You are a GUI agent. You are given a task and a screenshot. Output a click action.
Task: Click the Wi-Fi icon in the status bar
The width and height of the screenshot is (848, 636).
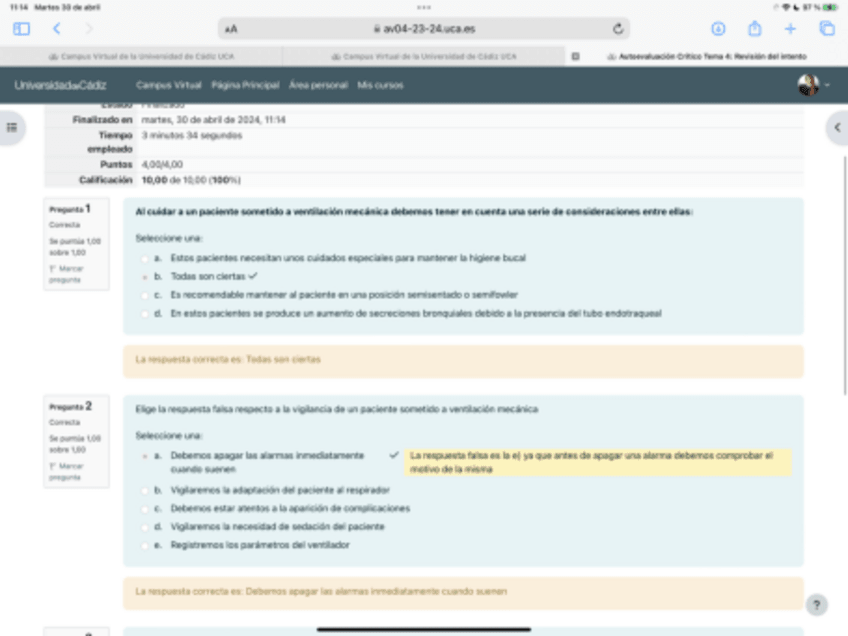pos(786,7)
